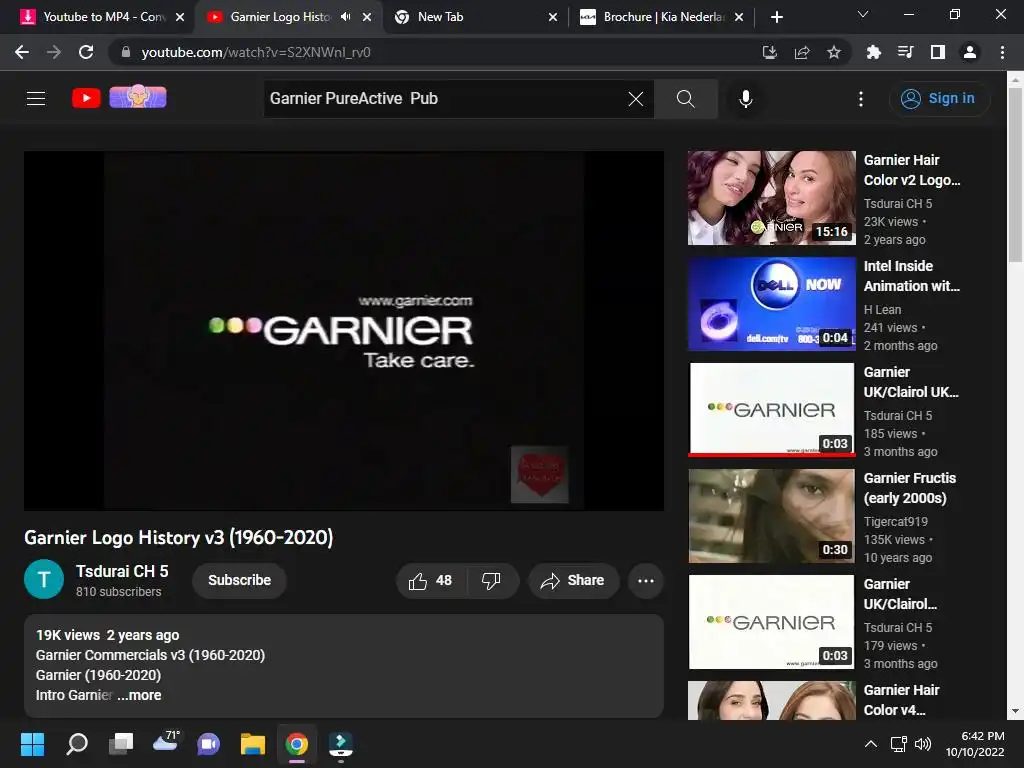Image resolution: width=1024 pixels, height=768 pixels.
Task: Click the page vertical scrollbar
Action: click(x=1015, y=174)
